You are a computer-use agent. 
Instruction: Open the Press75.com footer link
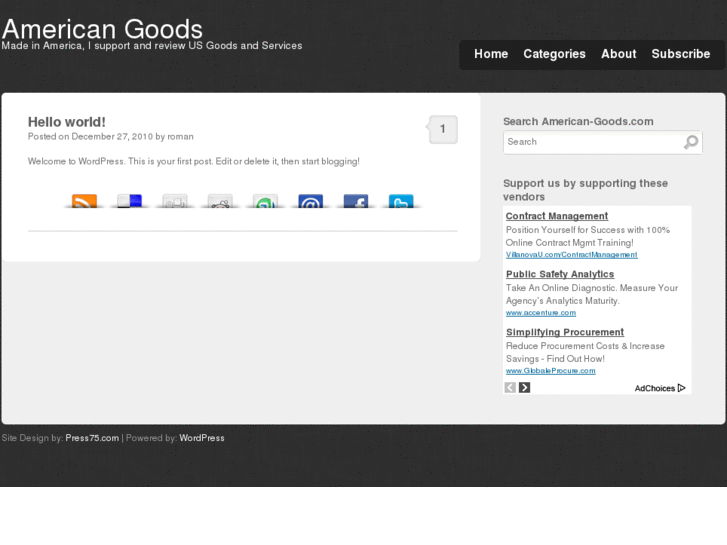92,438
